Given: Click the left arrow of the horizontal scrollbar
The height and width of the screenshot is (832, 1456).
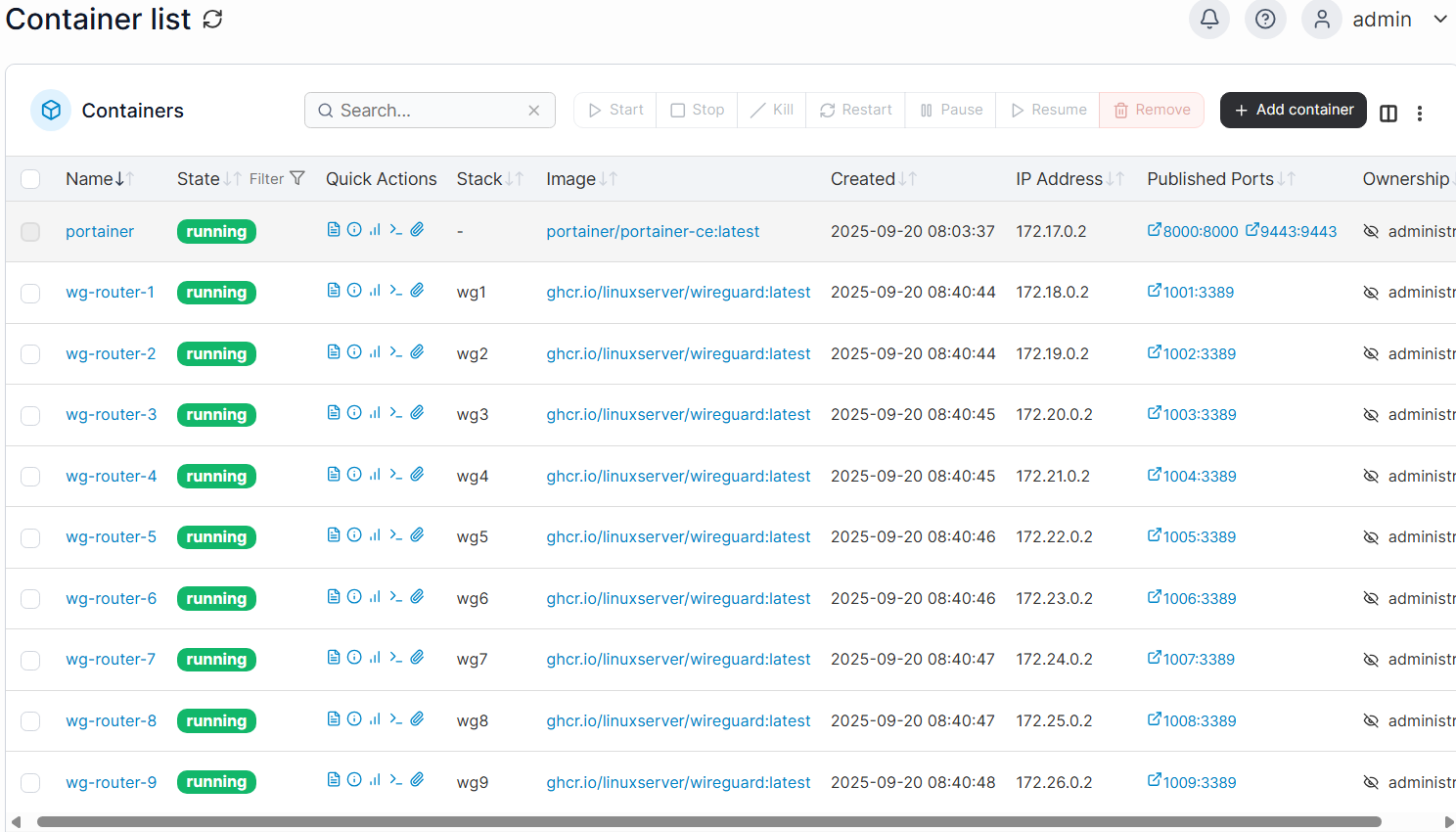Looking at the screenshot, I should point(16,822).
